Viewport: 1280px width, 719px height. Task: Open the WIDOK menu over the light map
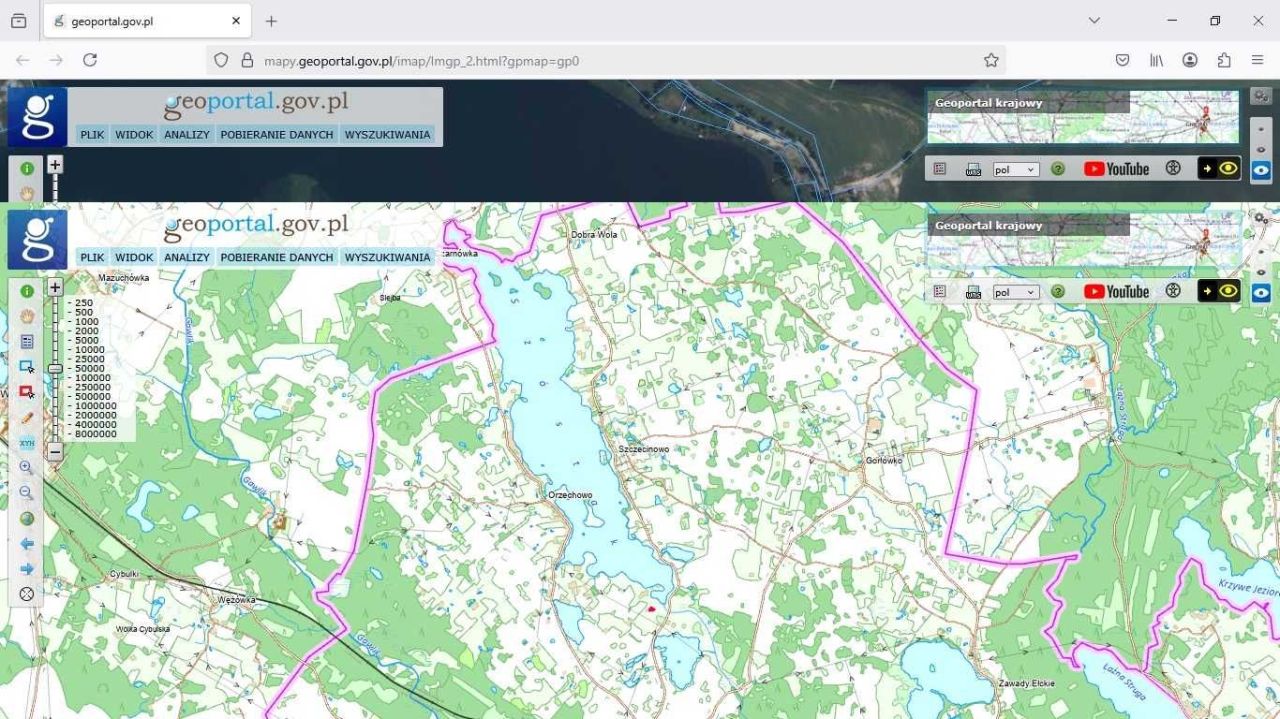(x=134, y=257)
